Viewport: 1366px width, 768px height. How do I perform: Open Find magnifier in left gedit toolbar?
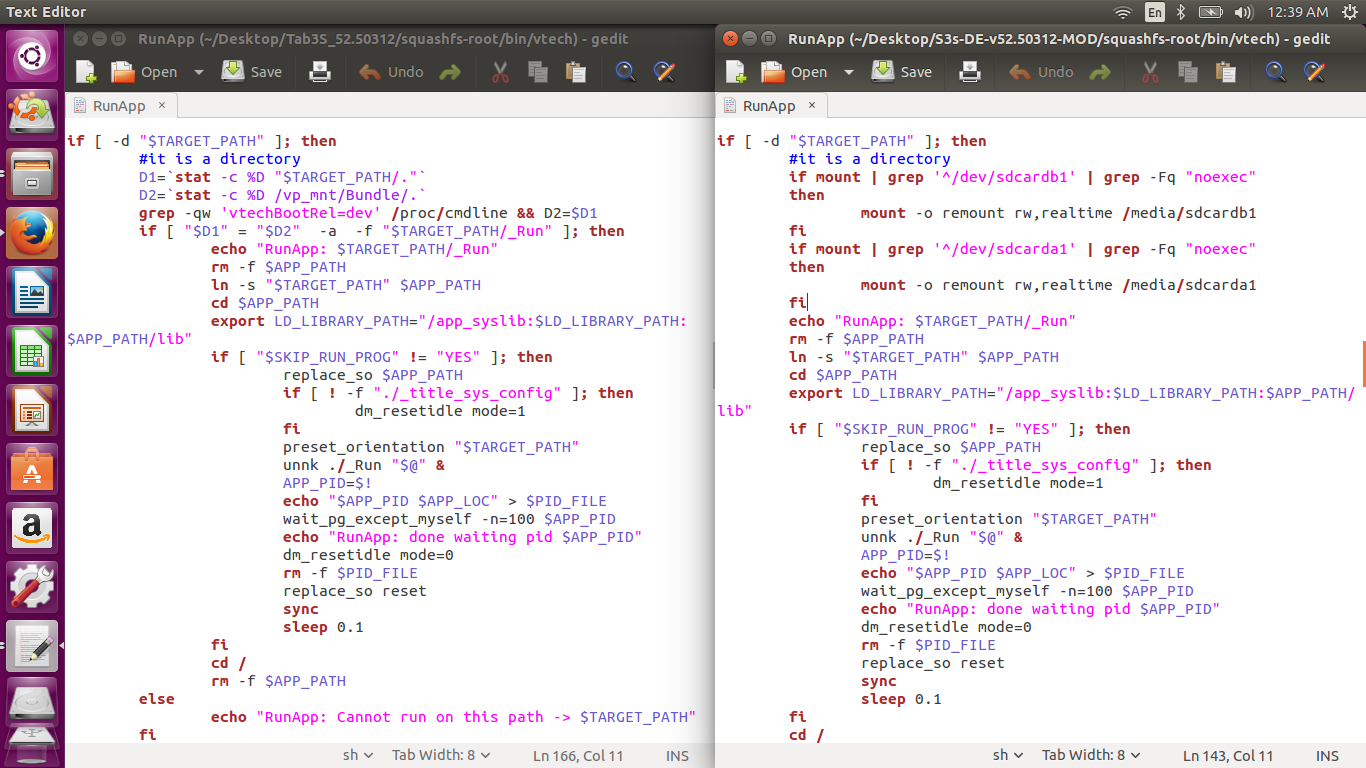tap(625, 72)
